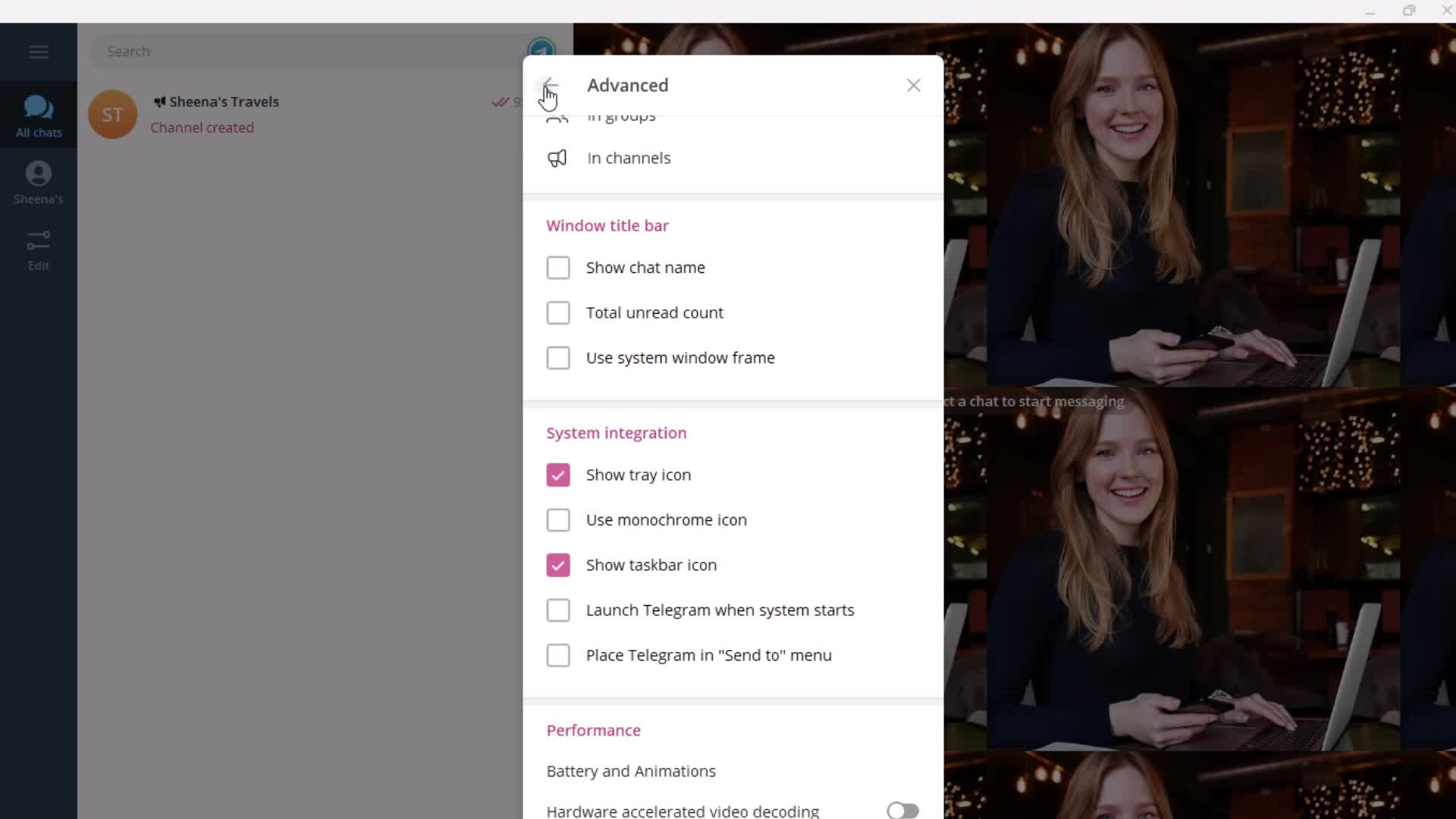This screenshot has width=1456, height=819.
Task: Click the ST channel avatar icon
Action: [112, 114]
